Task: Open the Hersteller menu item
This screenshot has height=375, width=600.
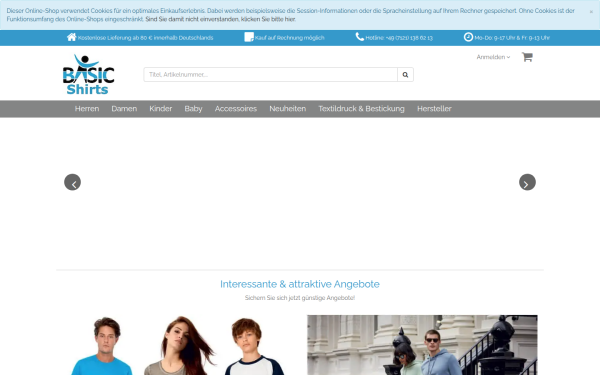Action: coord(434,109)
